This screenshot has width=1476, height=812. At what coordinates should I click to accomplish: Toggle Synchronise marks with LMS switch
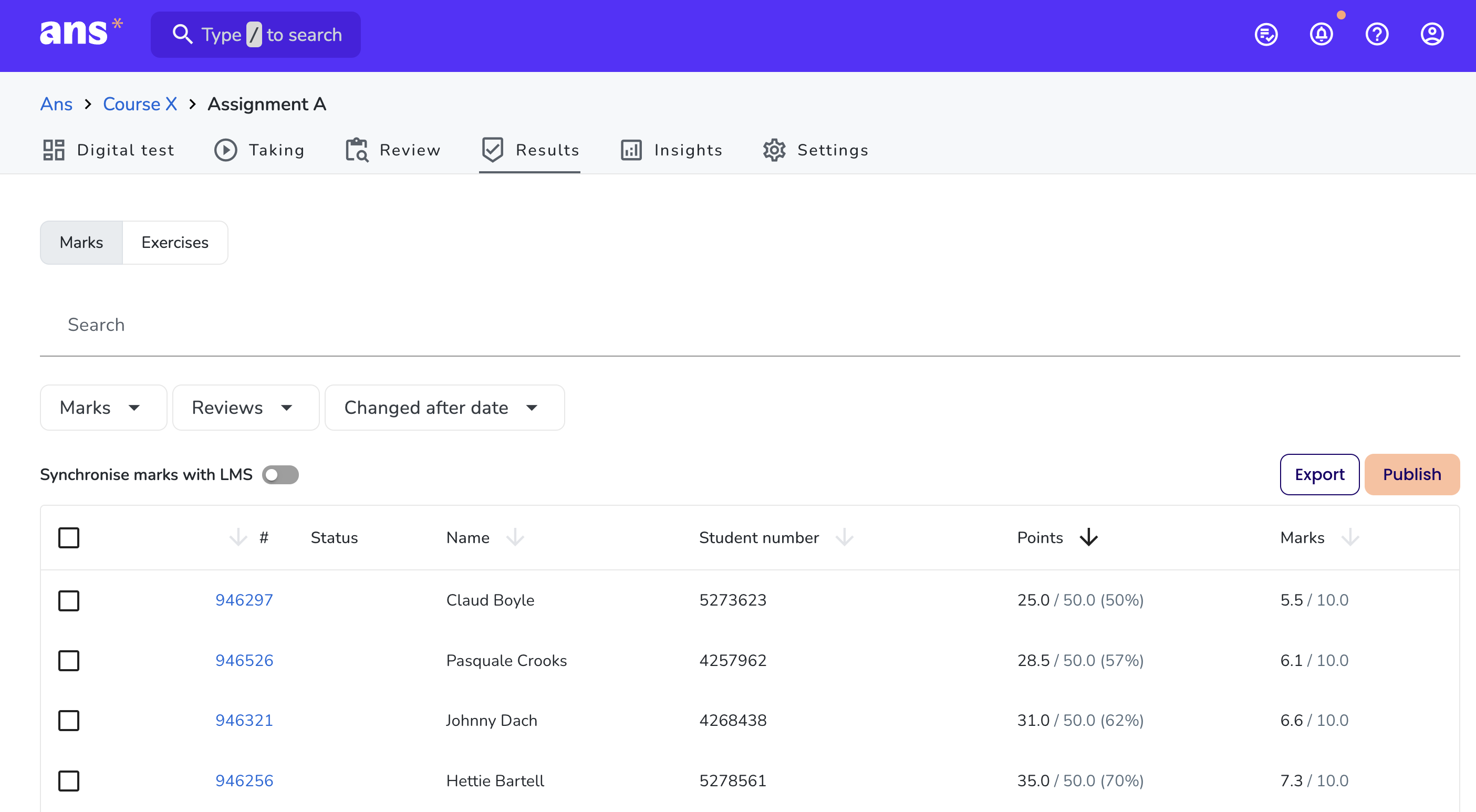[280, 474]
